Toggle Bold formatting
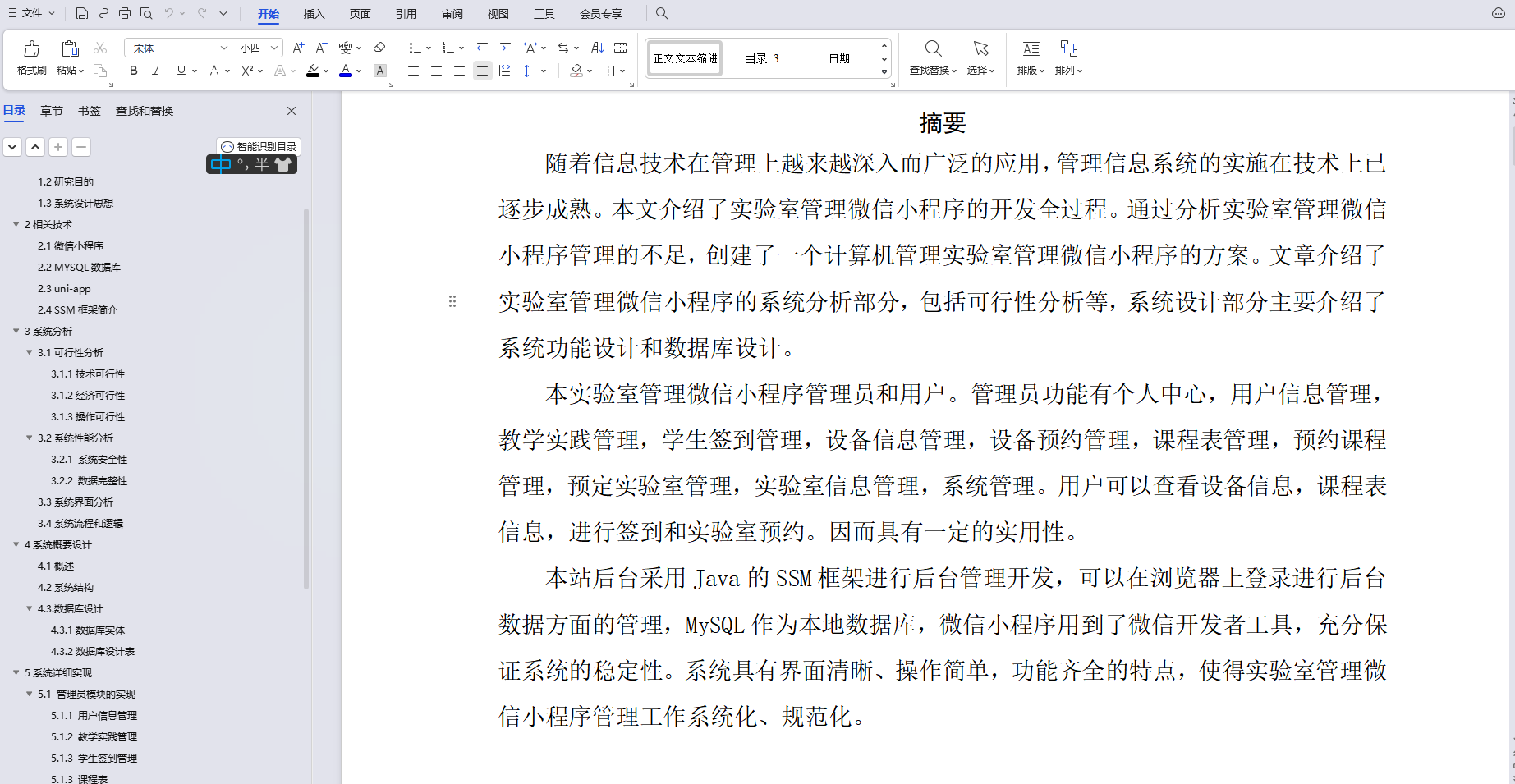Screen dimensions: 1515x784 tap(133, 71)
